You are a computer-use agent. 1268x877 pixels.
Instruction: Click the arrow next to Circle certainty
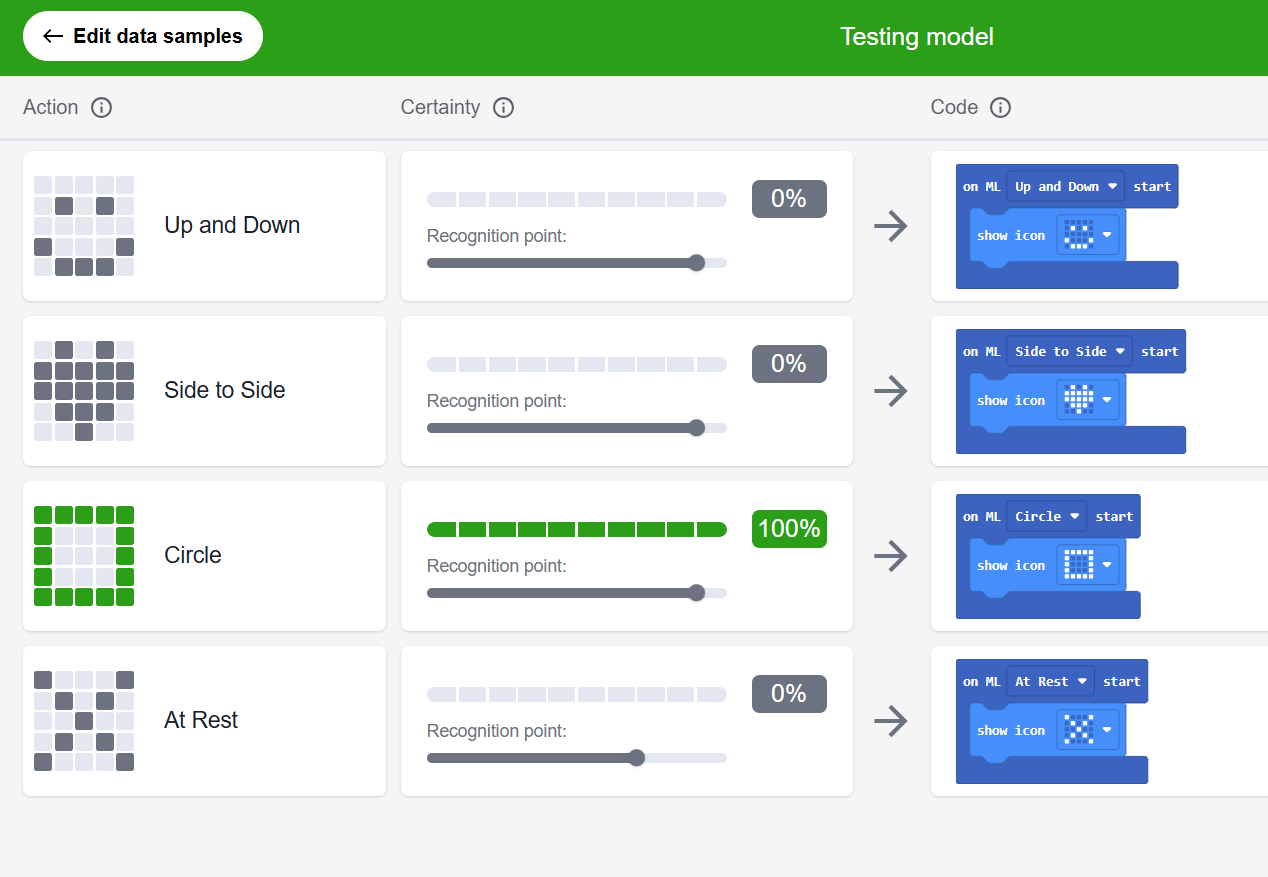coord(890,556)
